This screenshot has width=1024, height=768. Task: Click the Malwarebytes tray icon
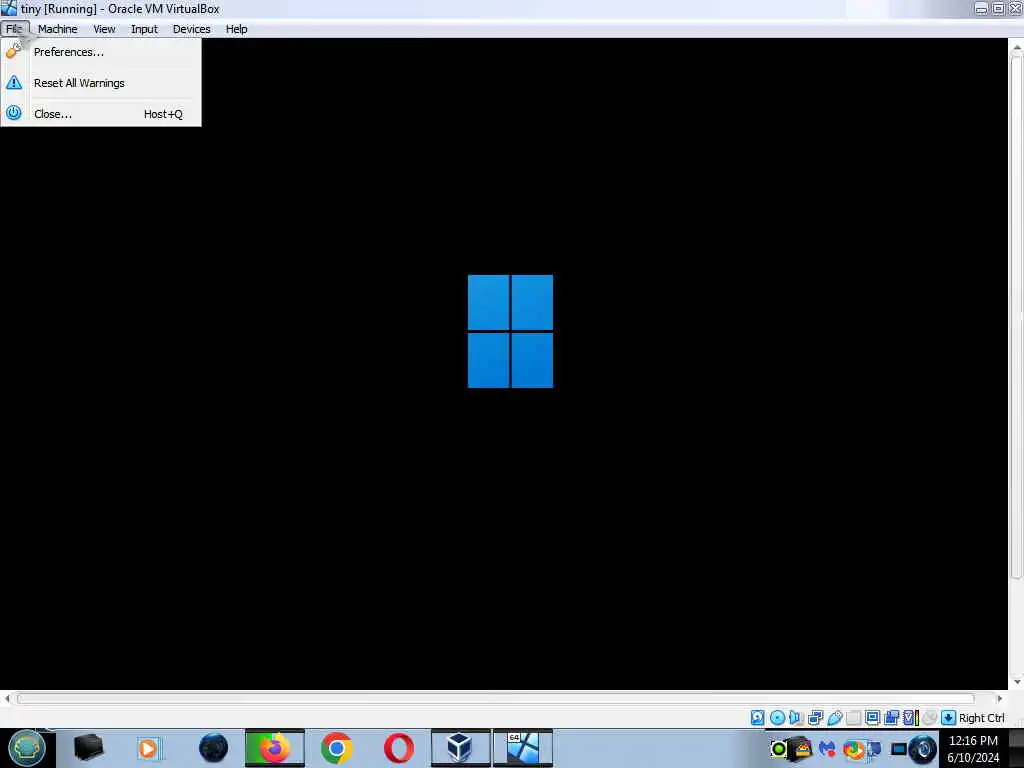pos(827,749)
